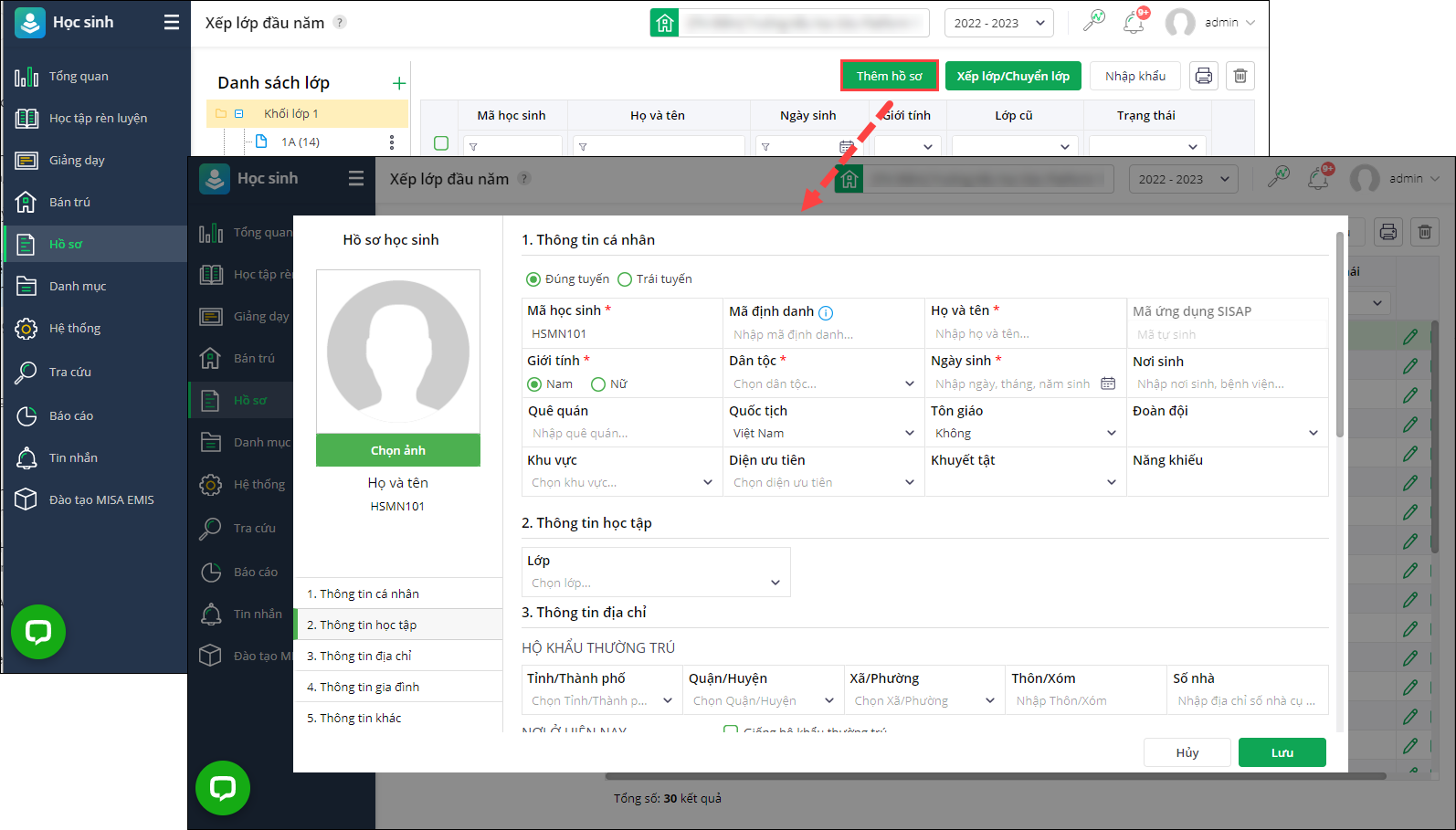The image size is (1456, 830).
Task: Tick the select-all checkbox in back window table
Action: (441, 143)
